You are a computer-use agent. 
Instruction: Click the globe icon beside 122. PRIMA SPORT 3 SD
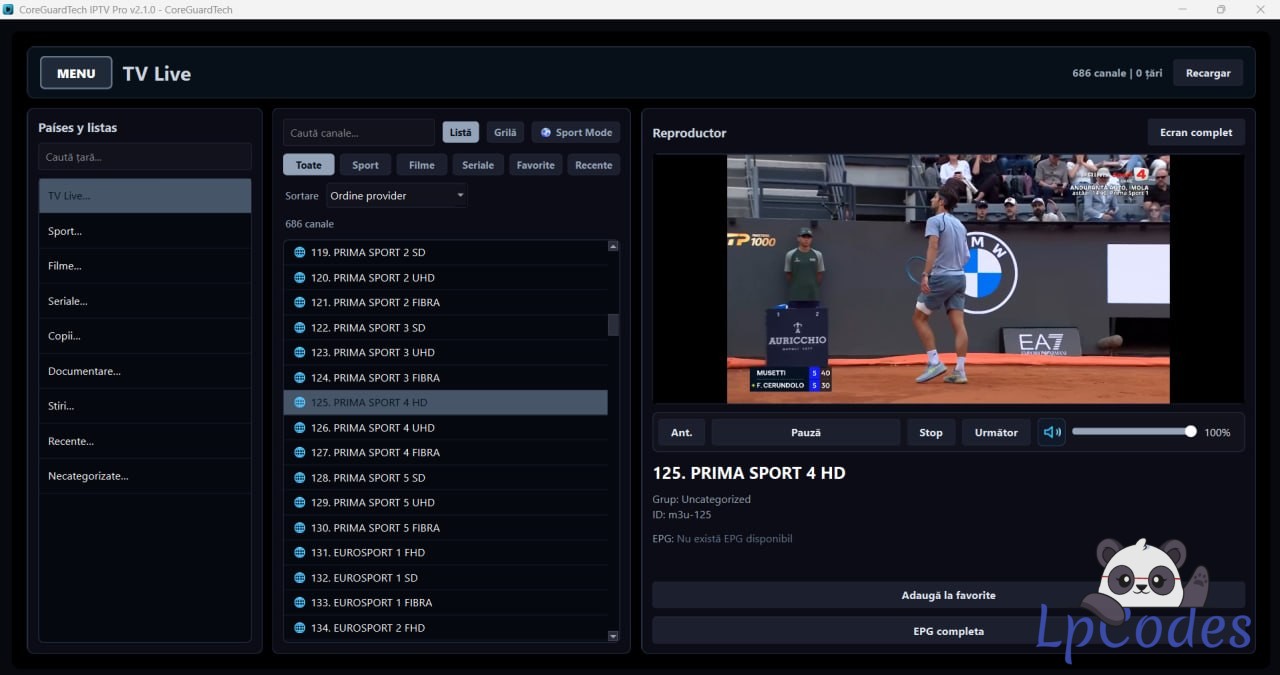coord(299,327)
